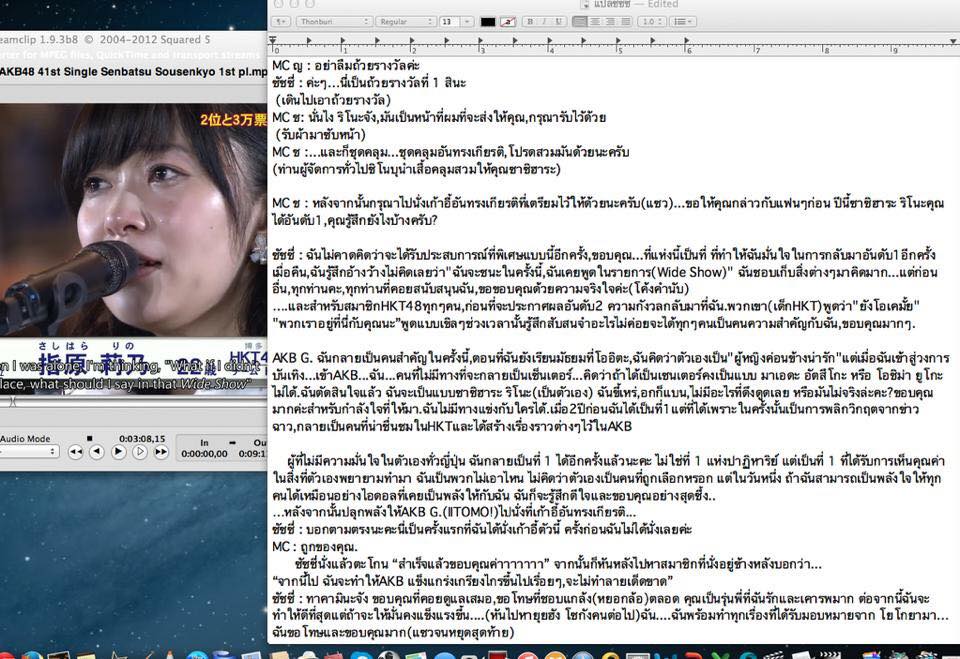960x659 pixels.
Task: Toggle bold formatting in TextEdit toolbar
Action: pos(530,21)
